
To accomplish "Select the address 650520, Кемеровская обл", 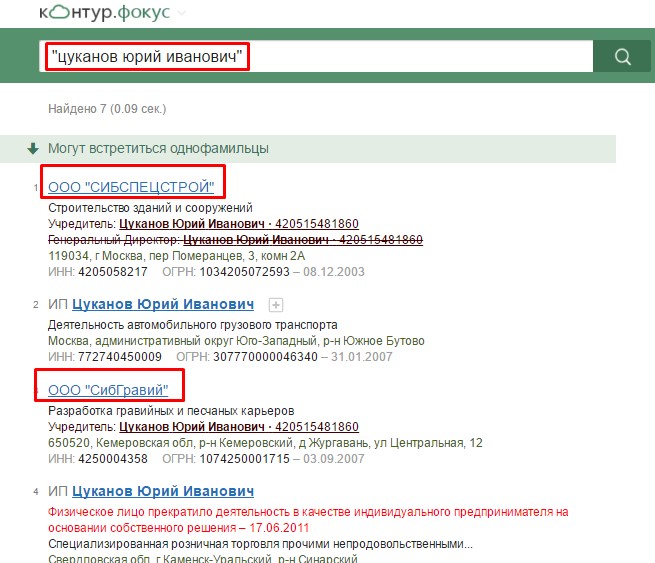I will 265,443.
